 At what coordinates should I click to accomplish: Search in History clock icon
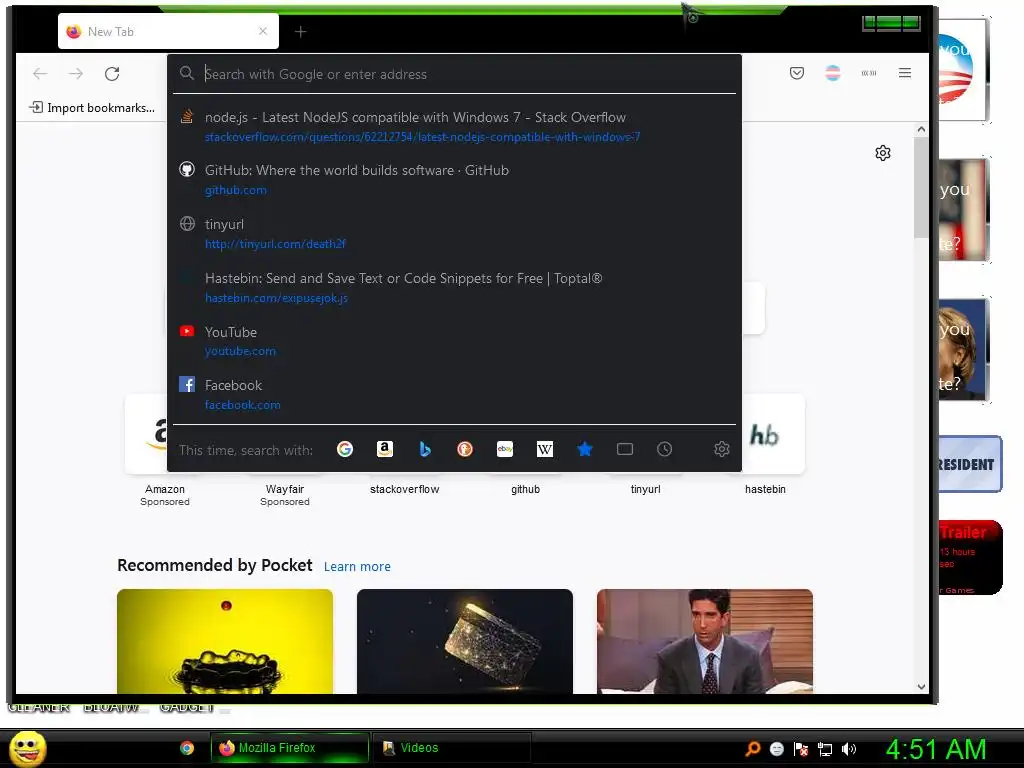[664, 449]
